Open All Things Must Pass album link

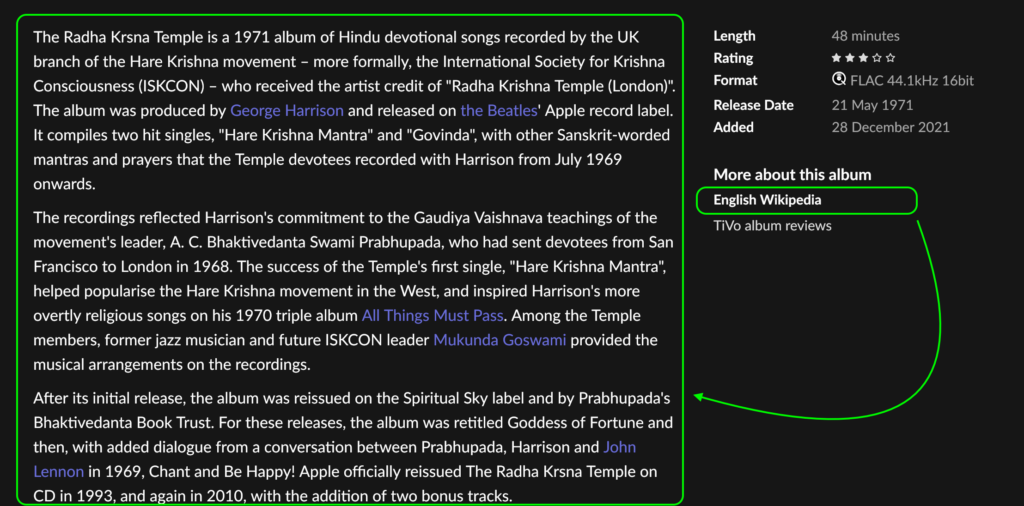(x=432, y=316)
